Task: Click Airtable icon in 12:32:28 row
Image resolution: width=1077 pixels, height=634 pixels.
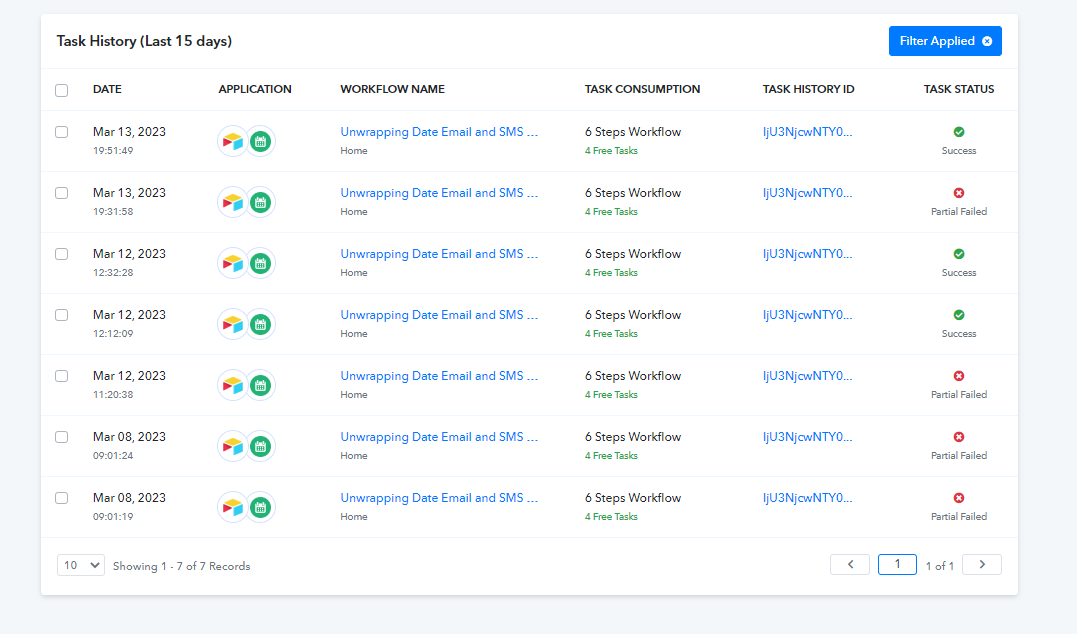Action: click(233, 264)
